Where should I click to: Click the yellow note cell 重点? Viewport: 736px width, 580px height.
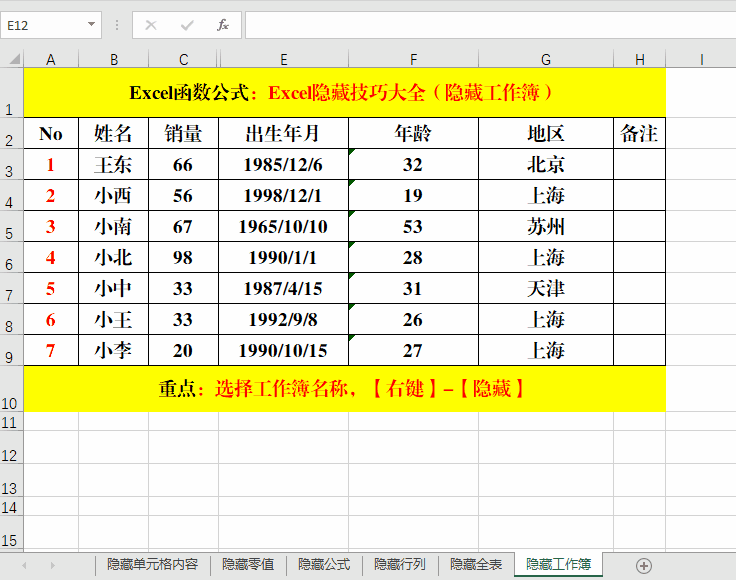pyautogui.click(x=345, y=389)
